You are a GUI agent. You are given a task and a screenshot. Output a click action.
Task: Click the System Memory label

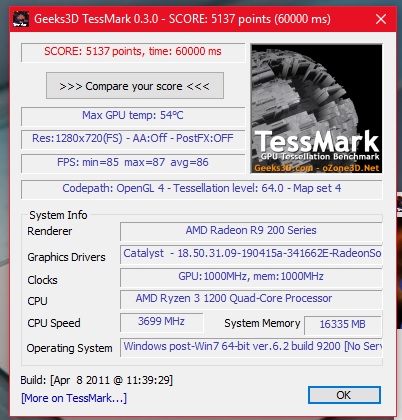pyautogui.click(x=262, y=323)
